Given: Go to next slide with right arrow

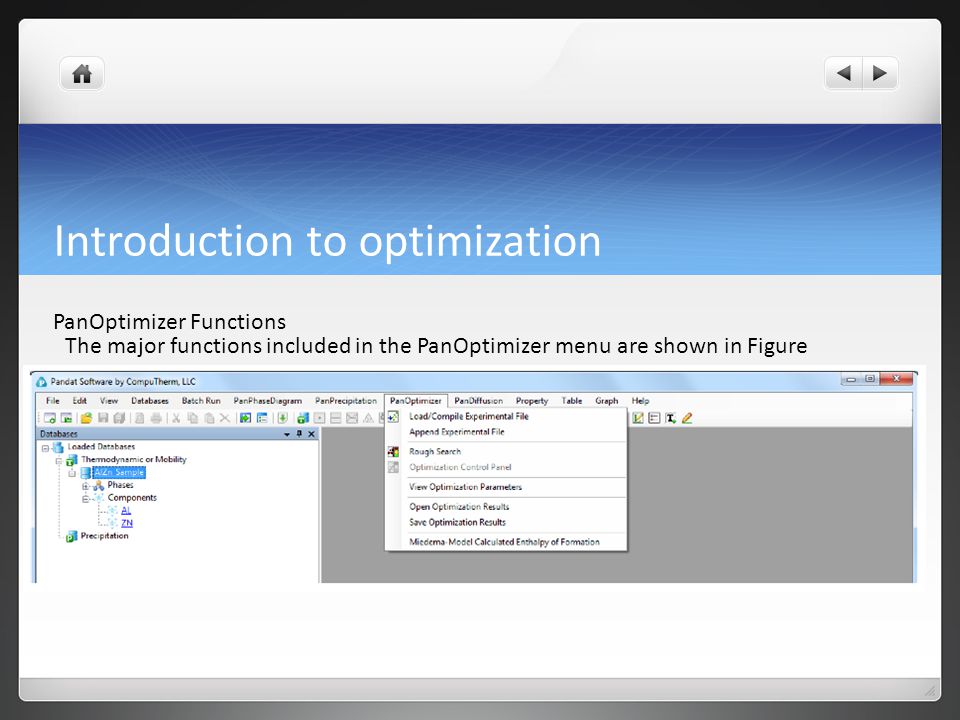Looking at the screenshot, I should (880, 73).
